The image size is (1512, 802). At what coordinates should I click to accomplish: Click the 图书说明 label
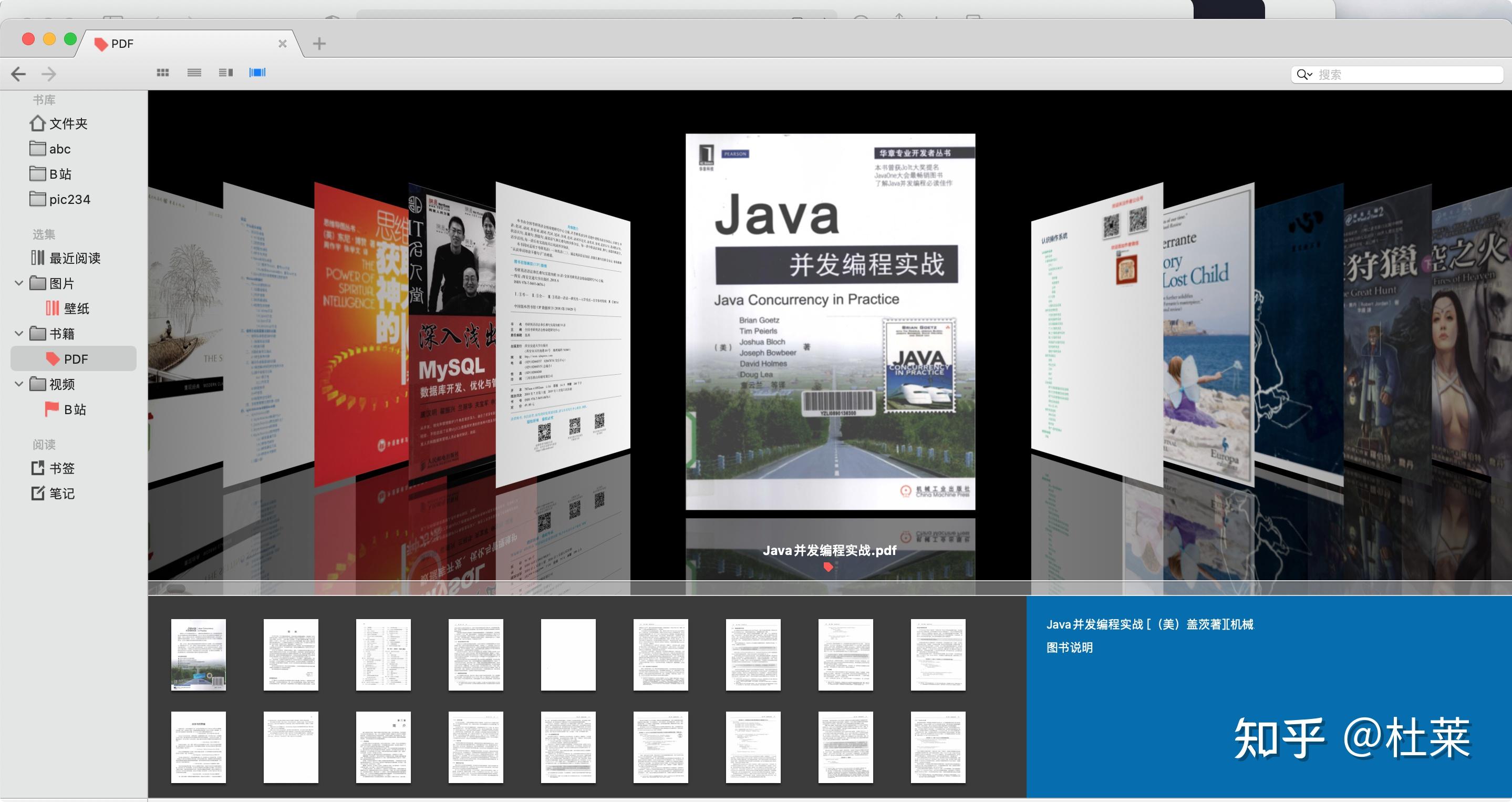1070,647
